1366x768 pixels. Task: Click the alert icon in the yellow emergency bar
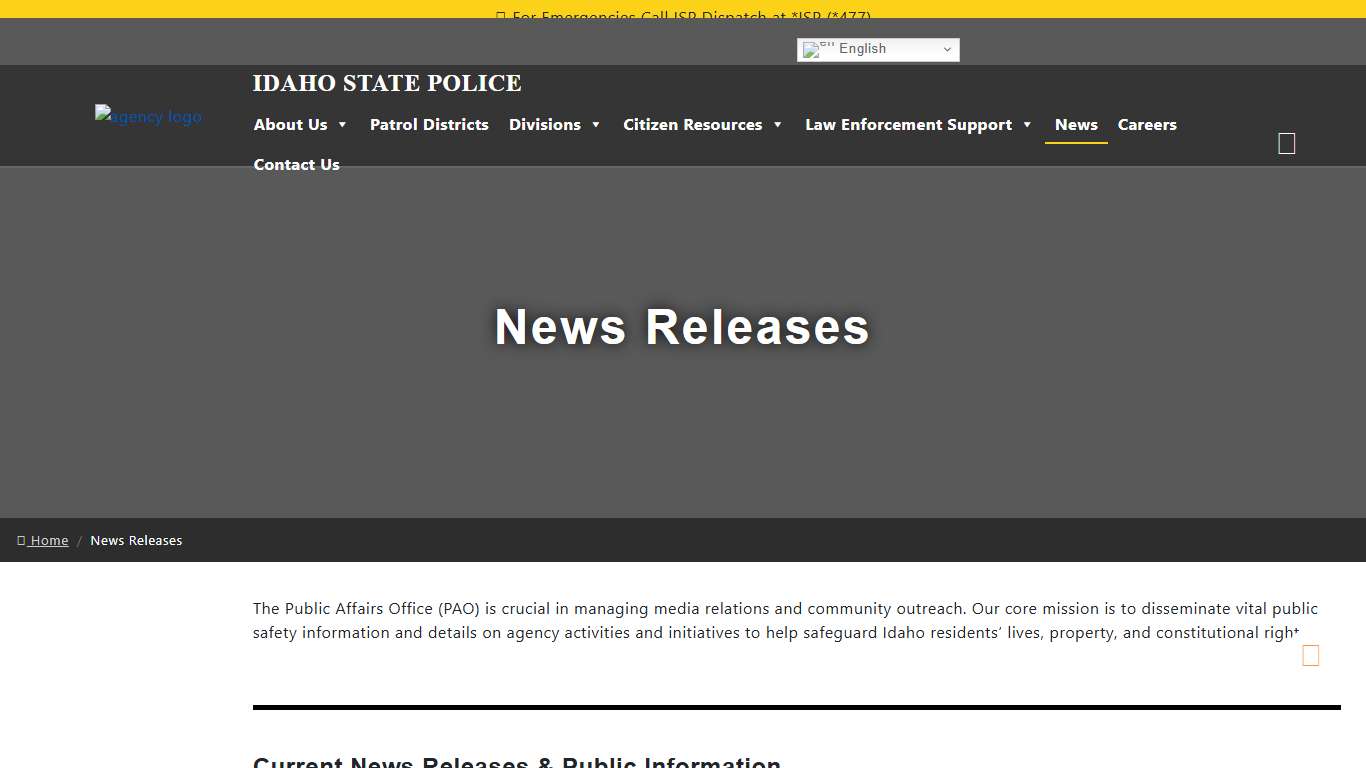pyautogui.click(x=500, y=17)
